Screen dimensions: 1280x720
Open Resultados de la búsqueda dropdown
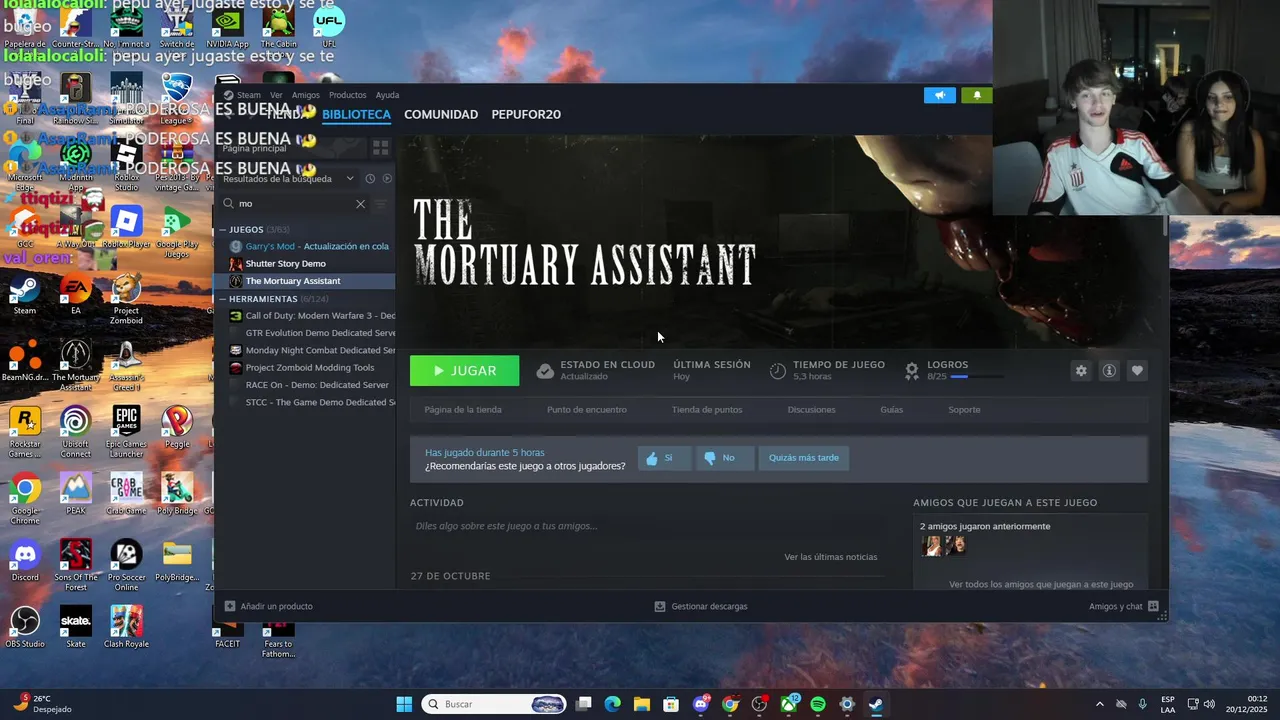tap(349, 179)
